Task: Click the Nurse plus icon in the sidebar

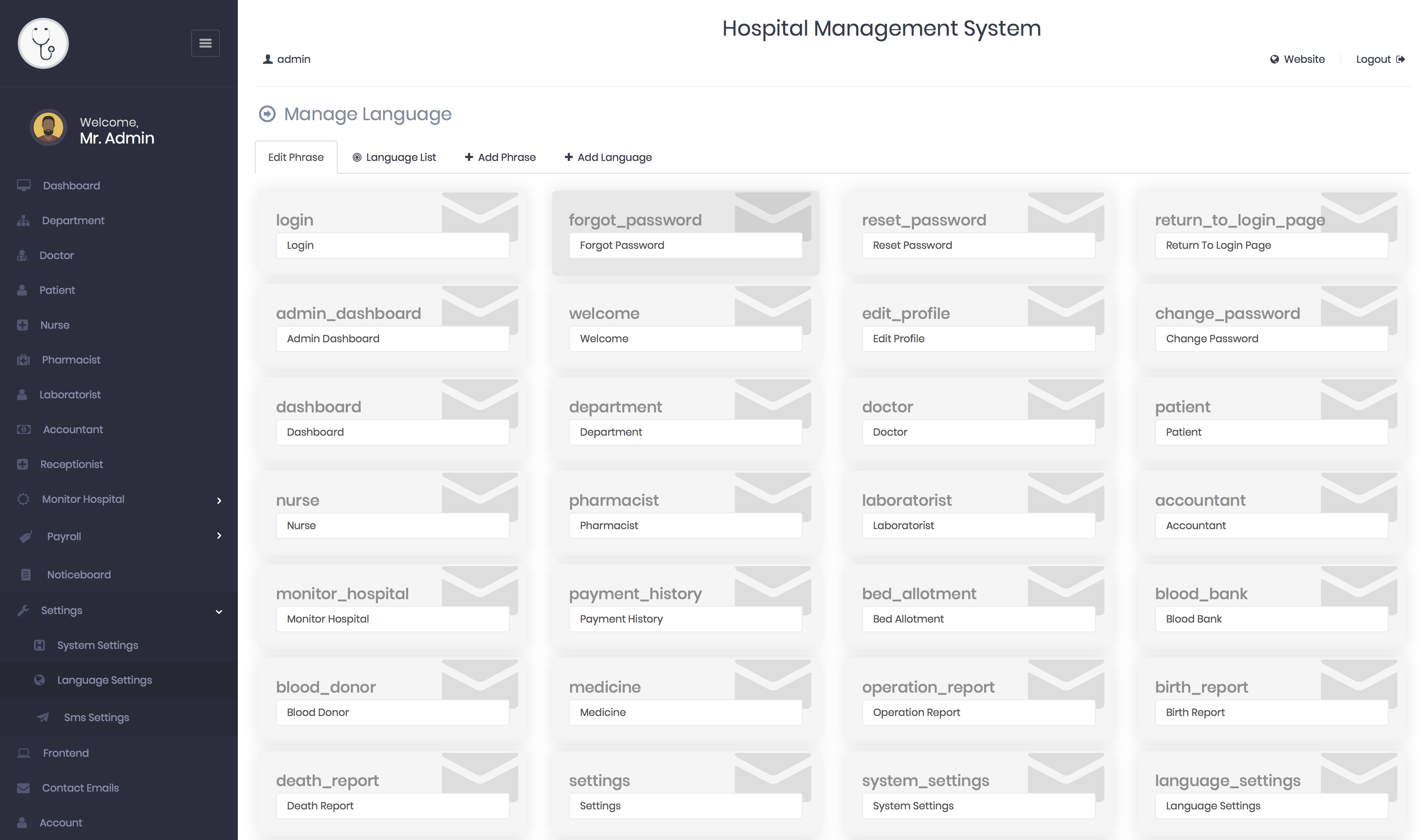Action: 23,325
